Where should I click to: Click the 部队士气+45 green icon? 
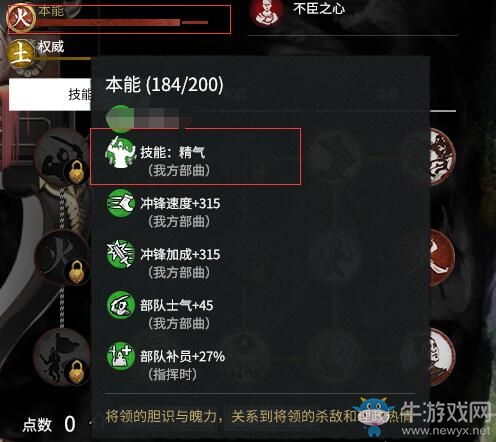coord(120,305)
